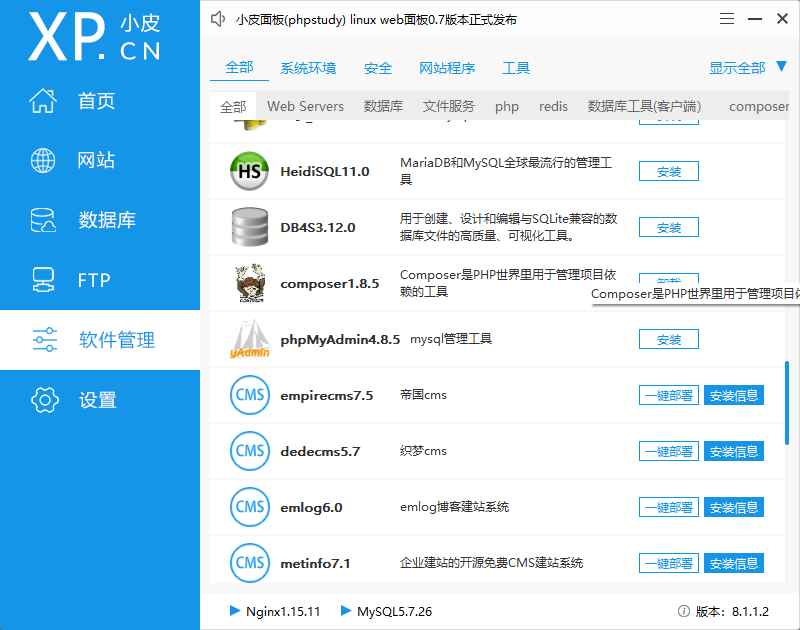
Task: Mute the announcement speaker icon
Action: [x=217, y=18]
